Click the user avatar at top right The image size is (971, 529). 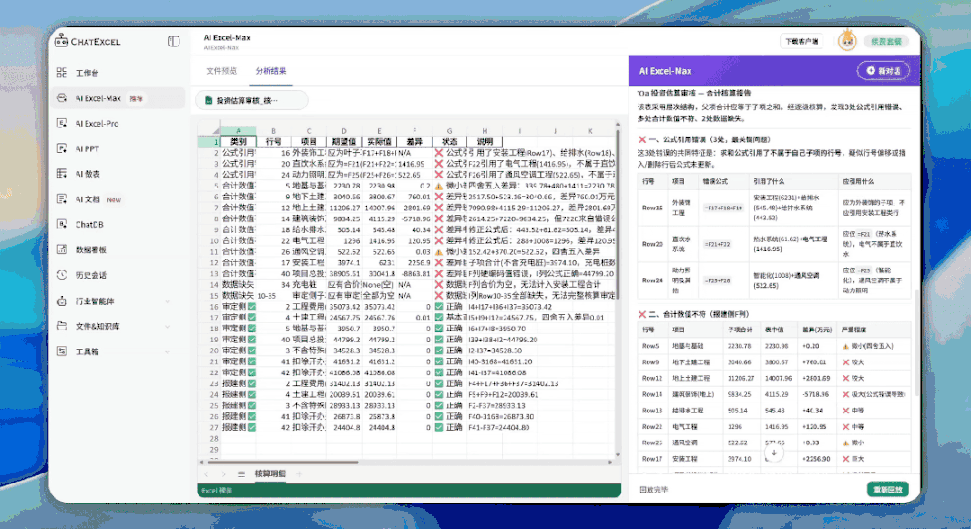click(847, 41)
